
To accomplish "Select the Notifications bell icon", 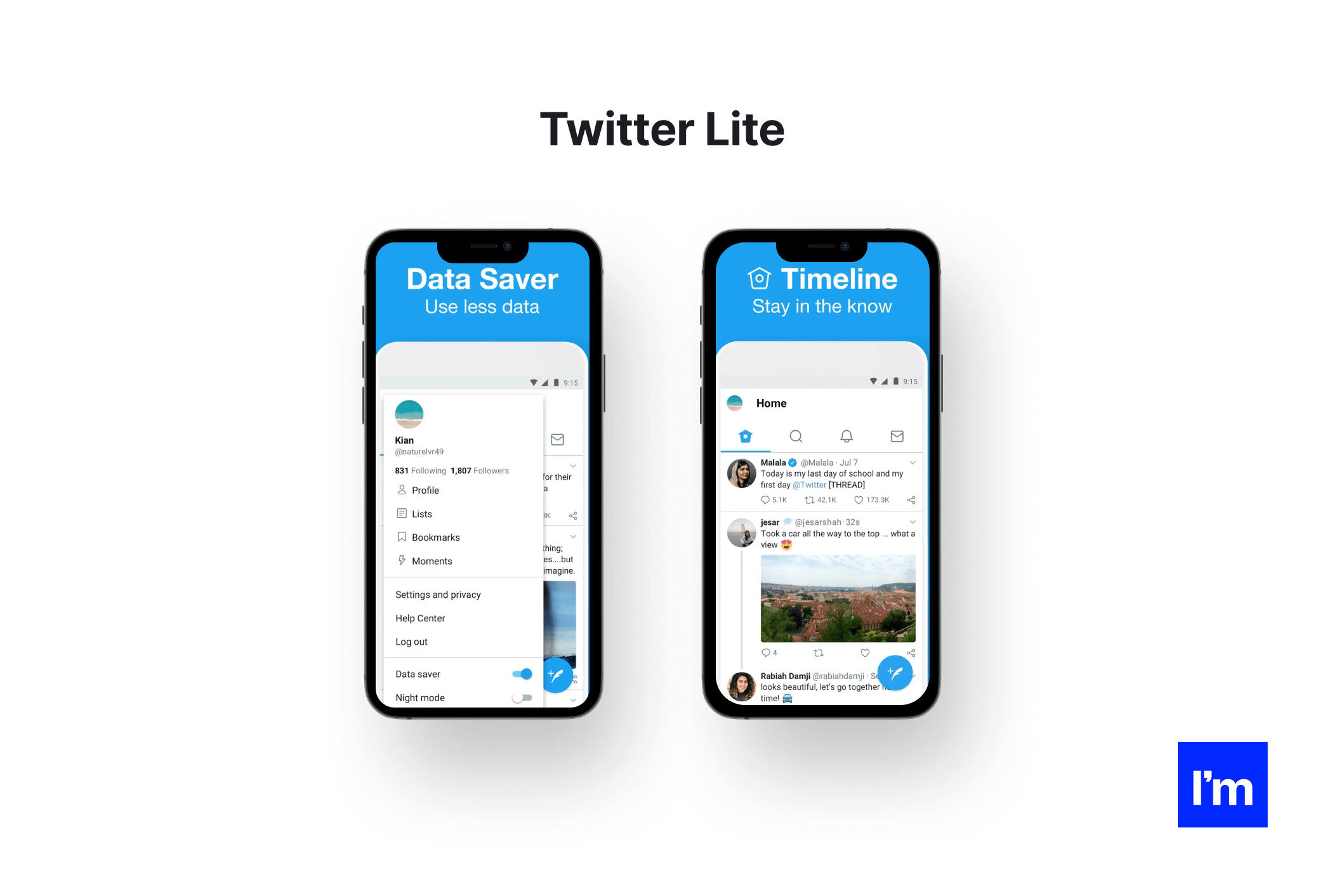I will click(x=845, y=437).
